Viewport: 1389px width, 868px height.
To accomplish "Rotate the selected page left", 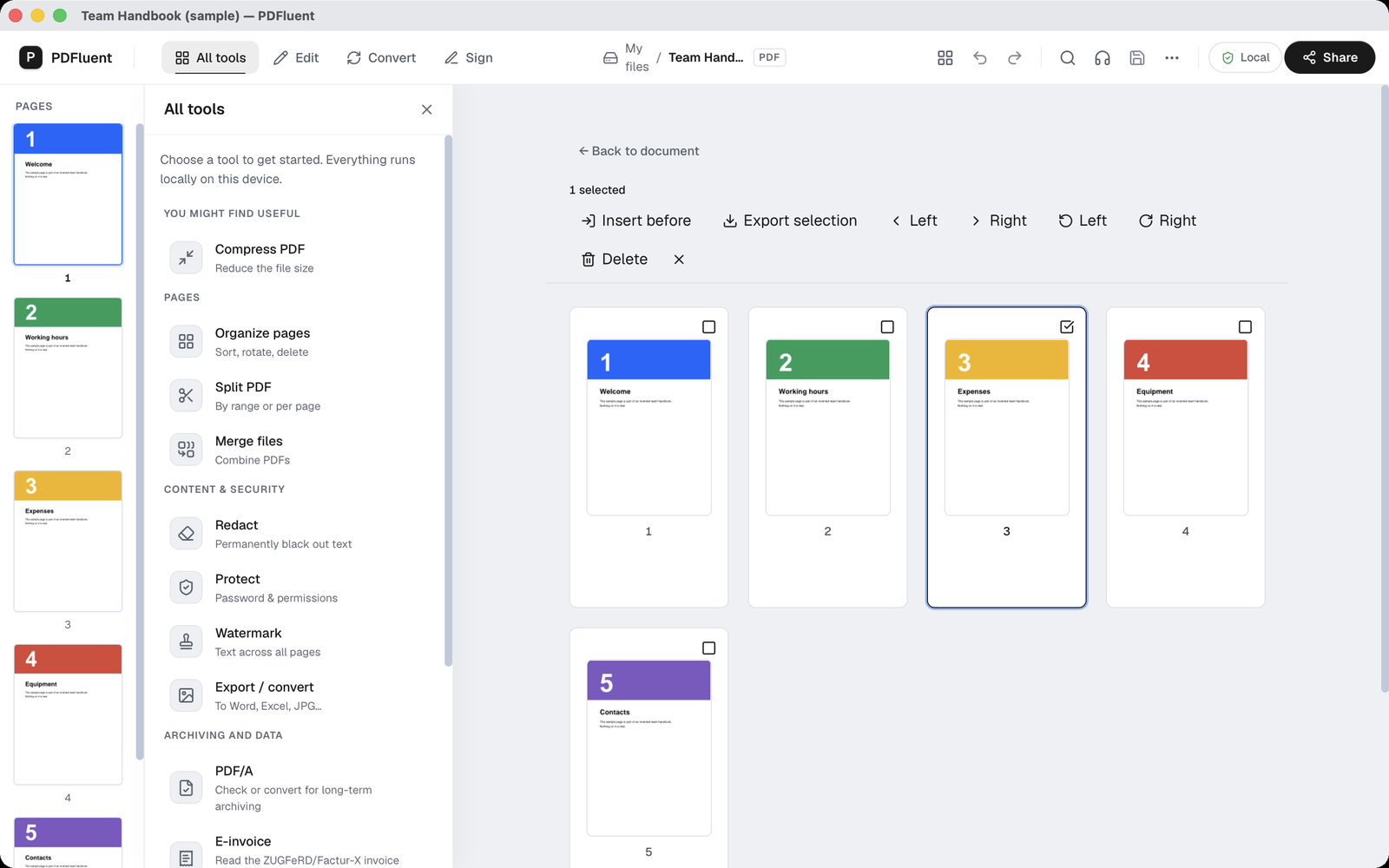I will [1083, 220].
